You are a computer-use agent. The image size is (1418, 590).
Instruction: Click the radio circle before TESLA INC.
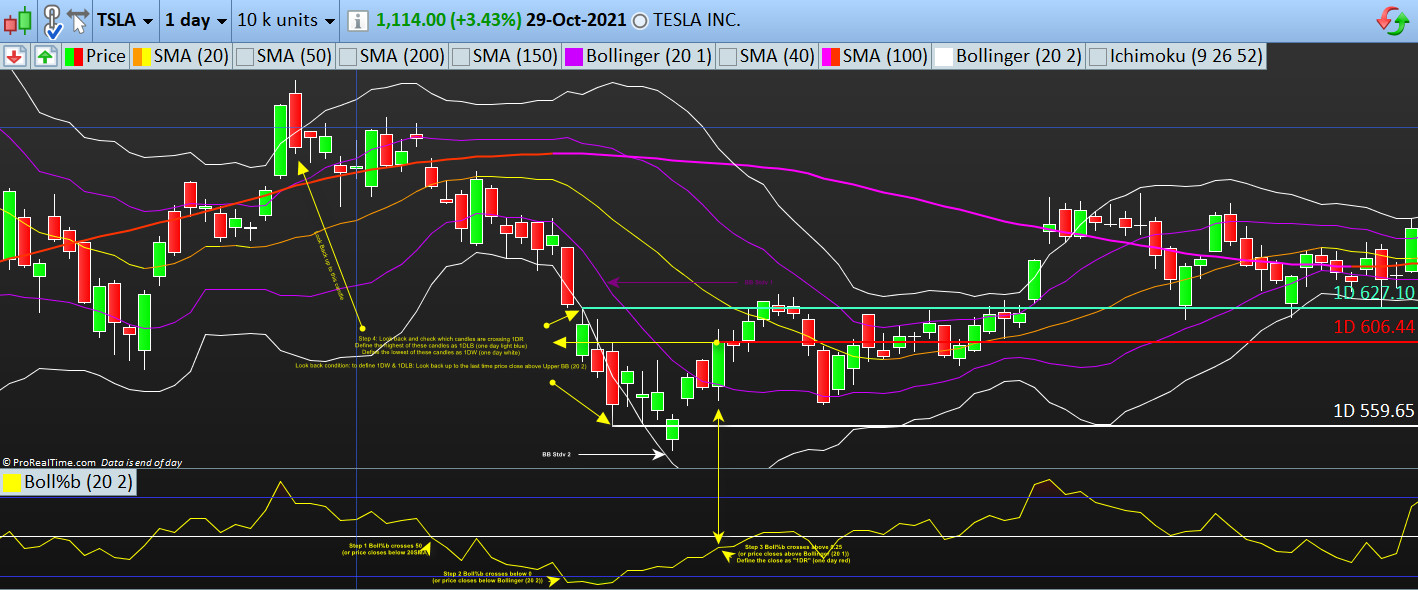640,20
